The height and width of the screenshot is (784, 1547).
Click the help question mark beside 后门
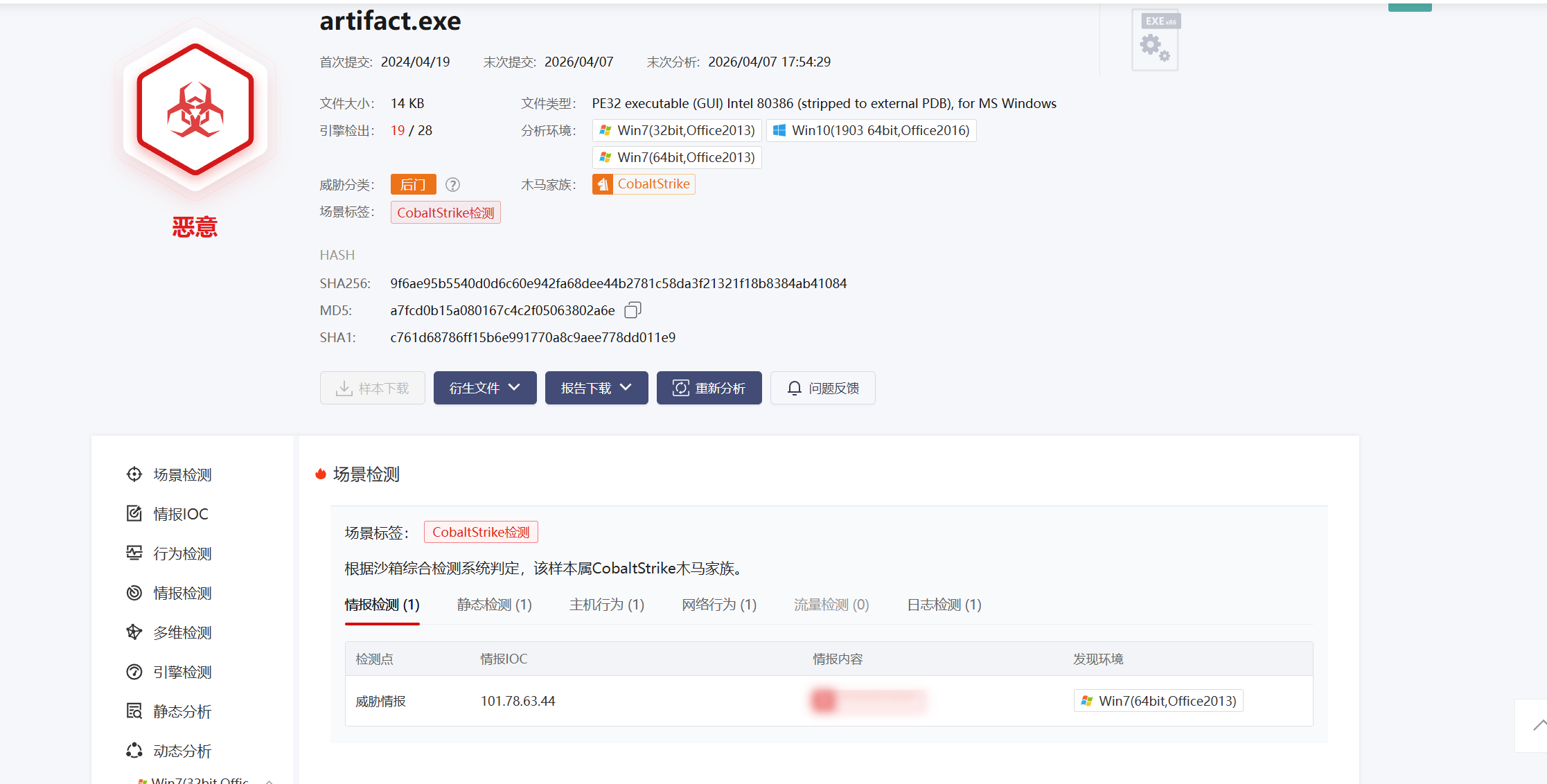pos(452,185)
